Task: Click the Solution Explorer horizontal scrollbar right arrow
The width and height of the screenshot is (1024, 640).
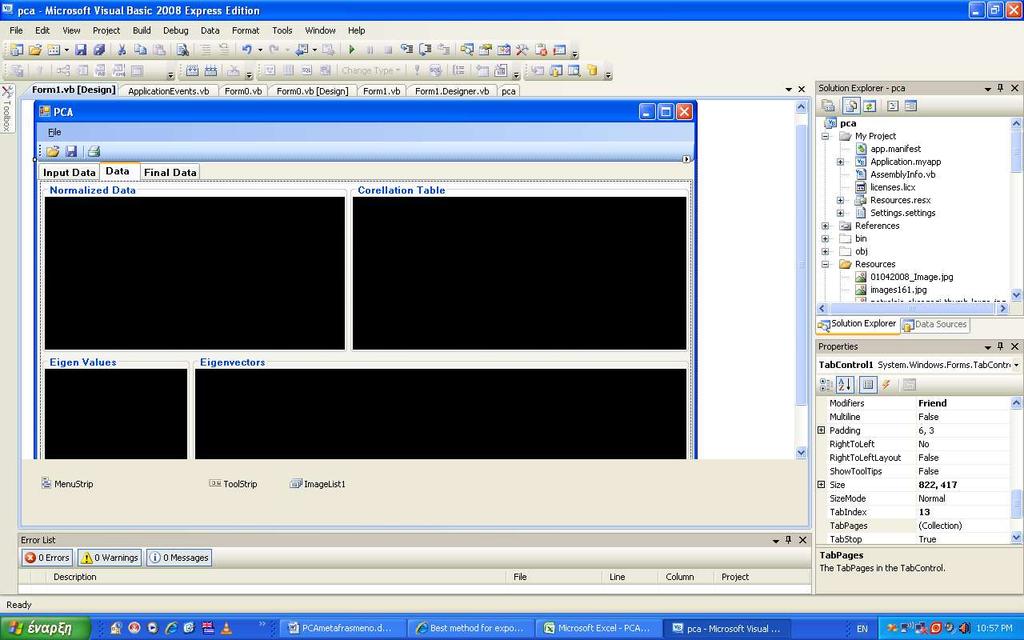Action: (x=1003, y=308)
